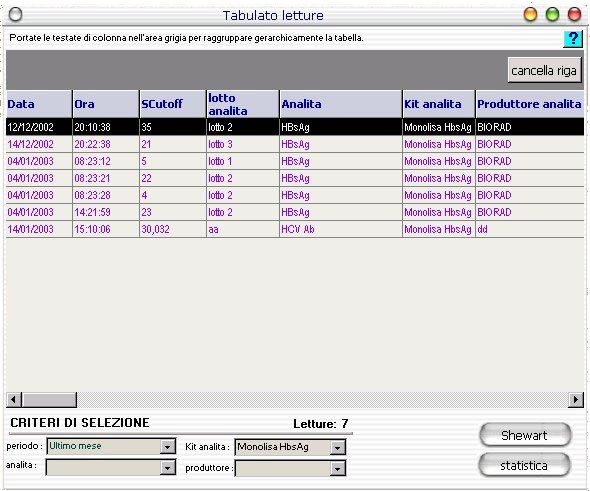Viewport: 590px width, 491px height.
Task: Click the left arrow of horizontal scrollbar
Action: point(14,399)
